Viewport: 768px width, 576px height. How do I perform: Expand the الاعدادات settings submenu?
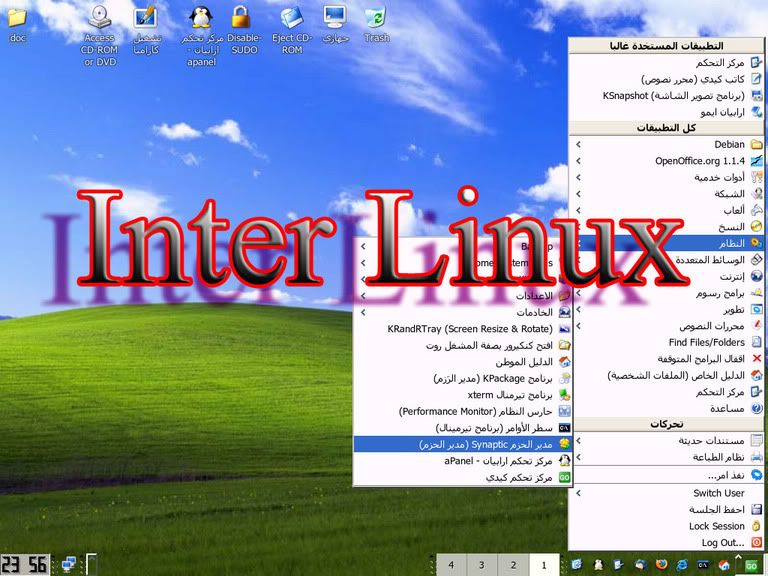tap(463, 296)
